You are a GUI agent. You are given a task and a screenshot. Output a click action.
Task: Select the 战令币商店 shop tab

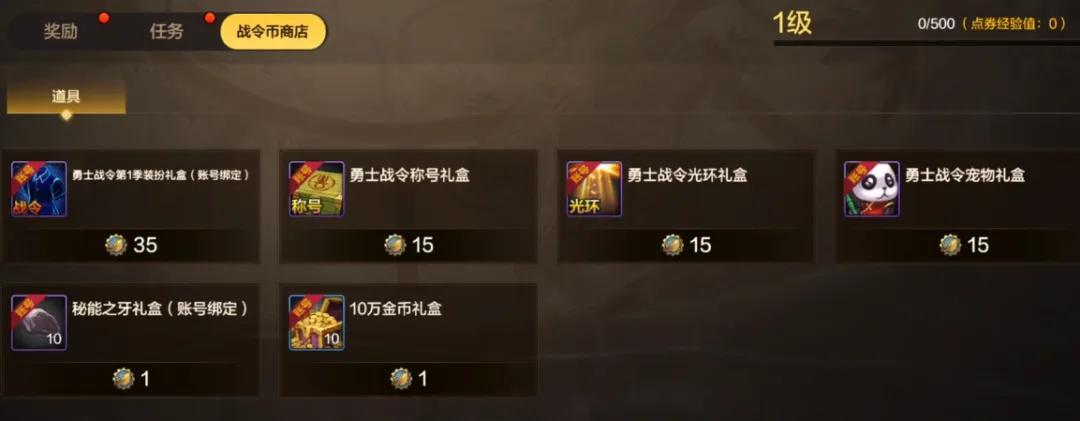click(273, 32)
